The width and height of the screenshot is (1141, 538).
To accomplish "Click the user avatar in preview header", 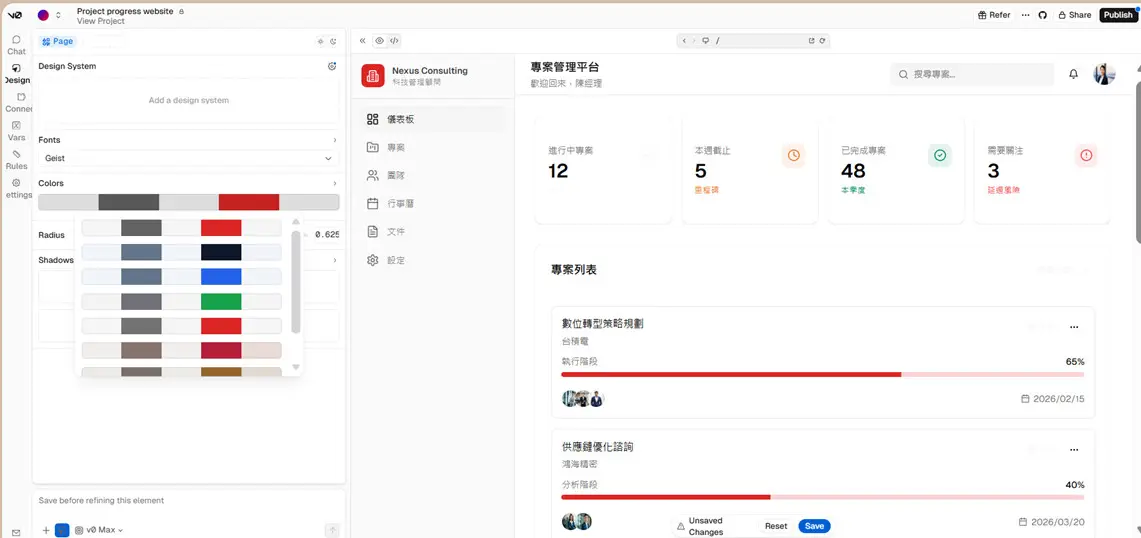I will coord(1104,74).
